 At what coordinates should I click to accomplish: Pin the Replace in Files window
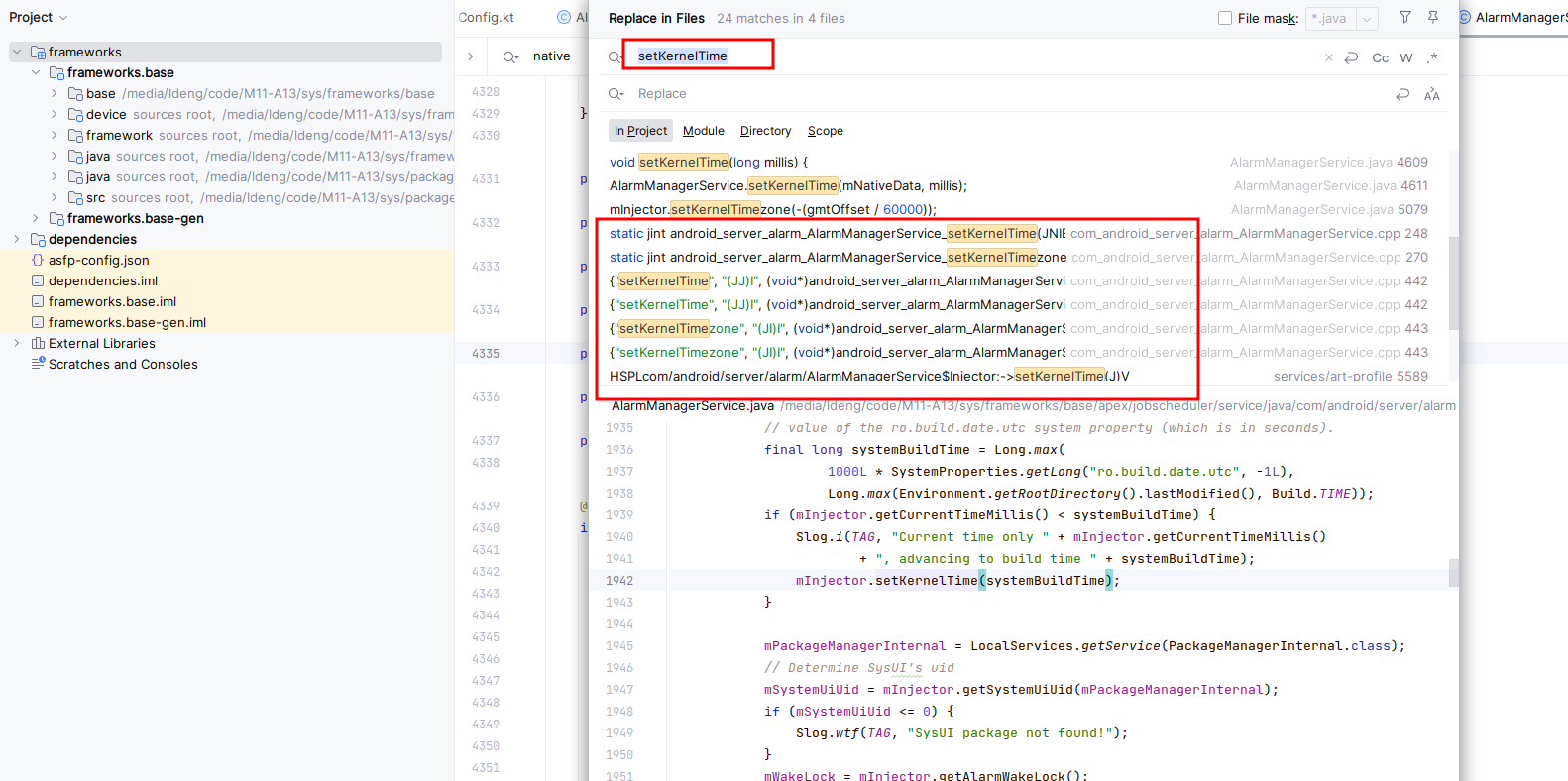1433,17
